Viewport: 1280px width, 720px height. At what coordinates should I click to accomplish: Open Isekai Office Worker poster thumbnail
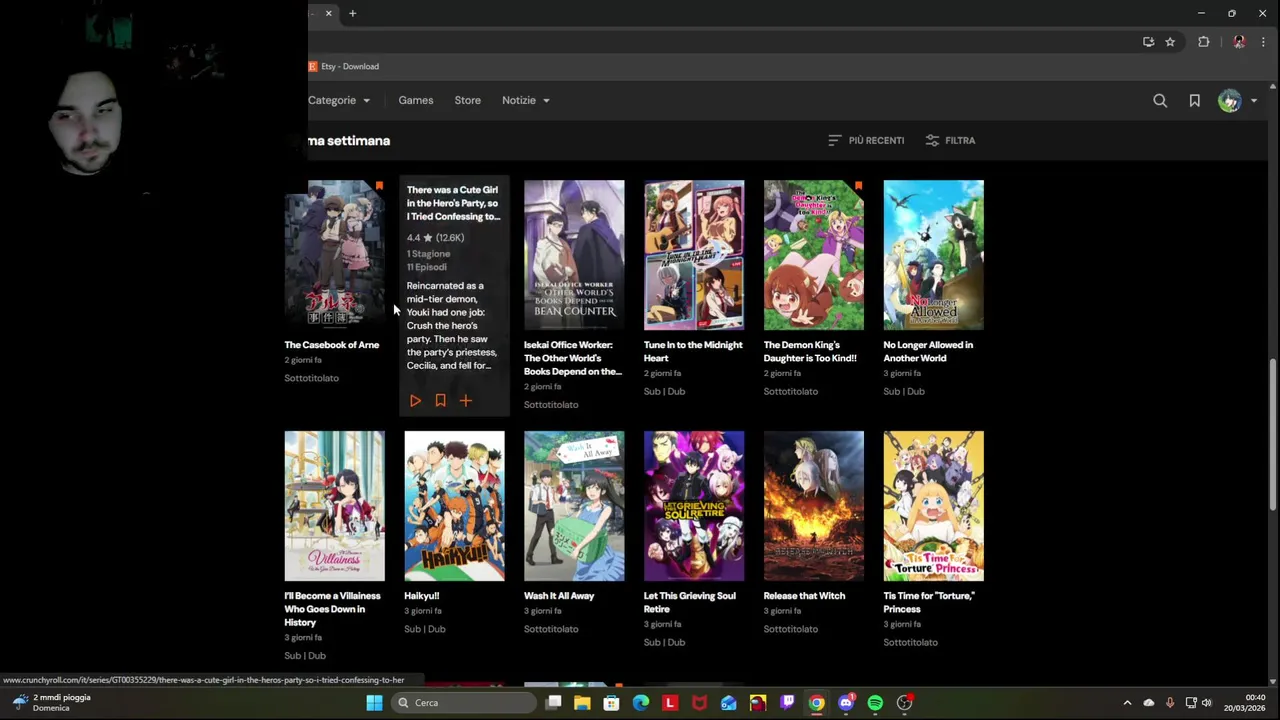click(574, 255)
